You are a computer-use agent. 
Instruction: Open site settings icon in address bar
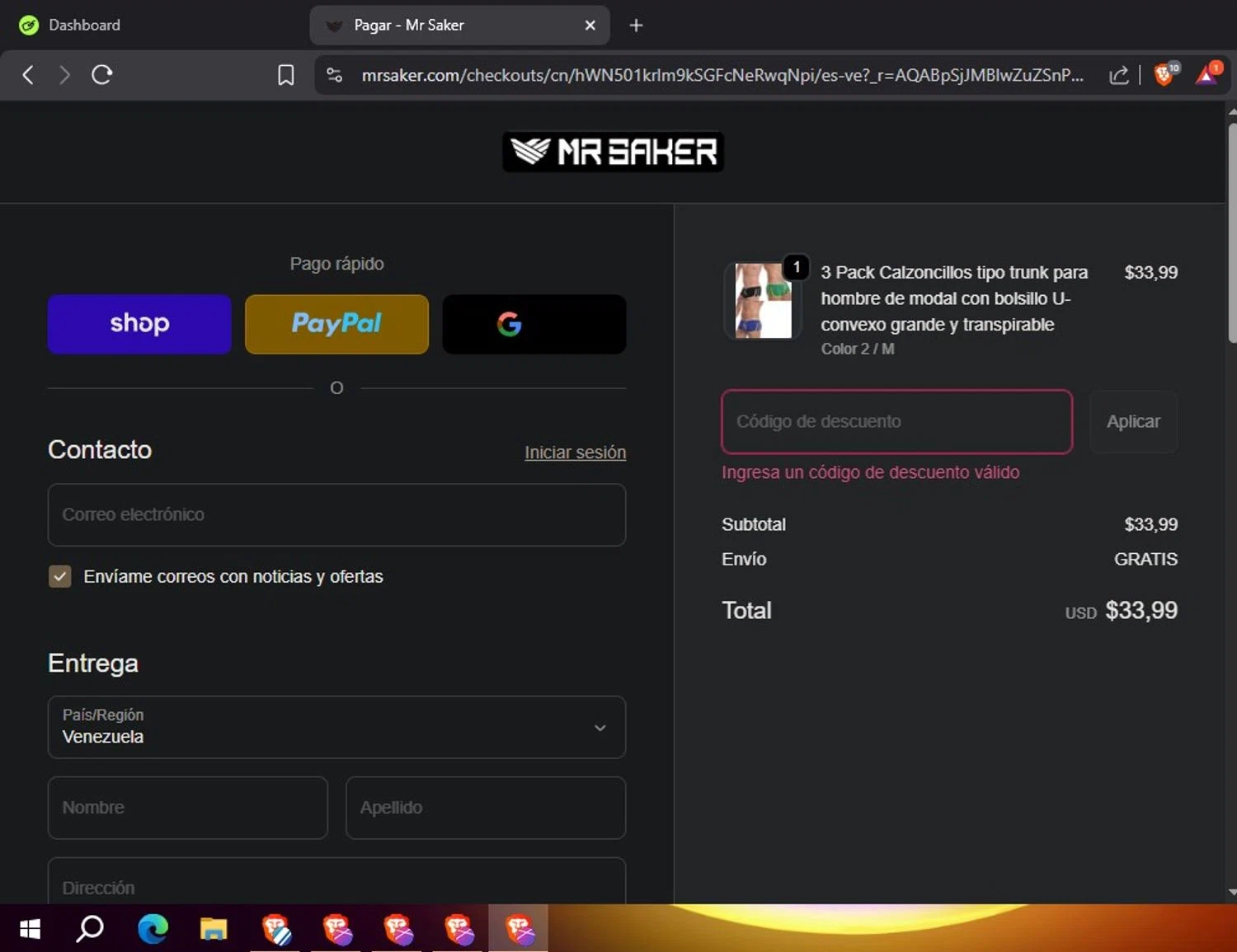[334, 75]
